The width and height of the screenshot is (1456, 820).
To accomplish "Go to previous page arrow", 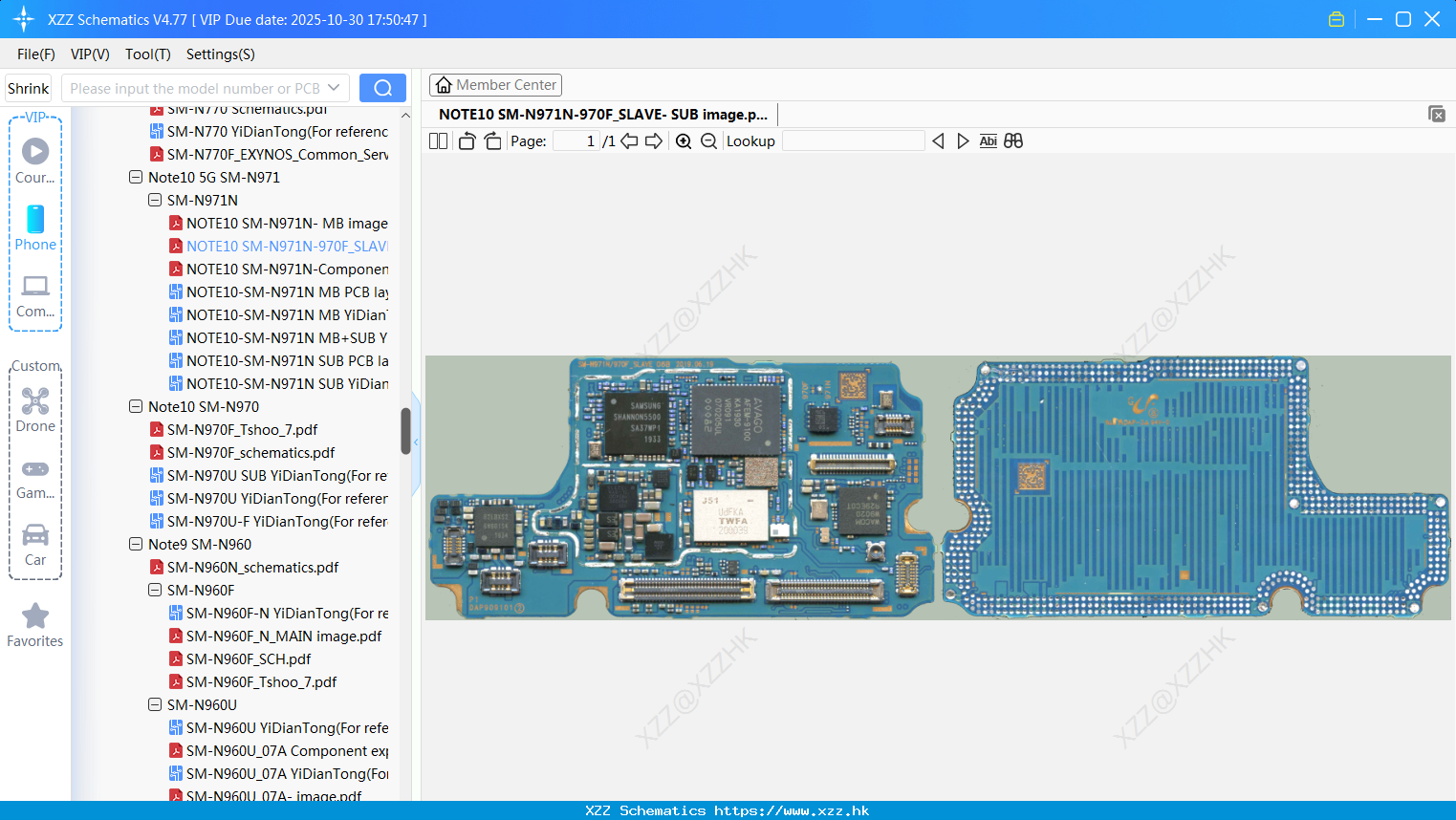I will coord(629,140).
